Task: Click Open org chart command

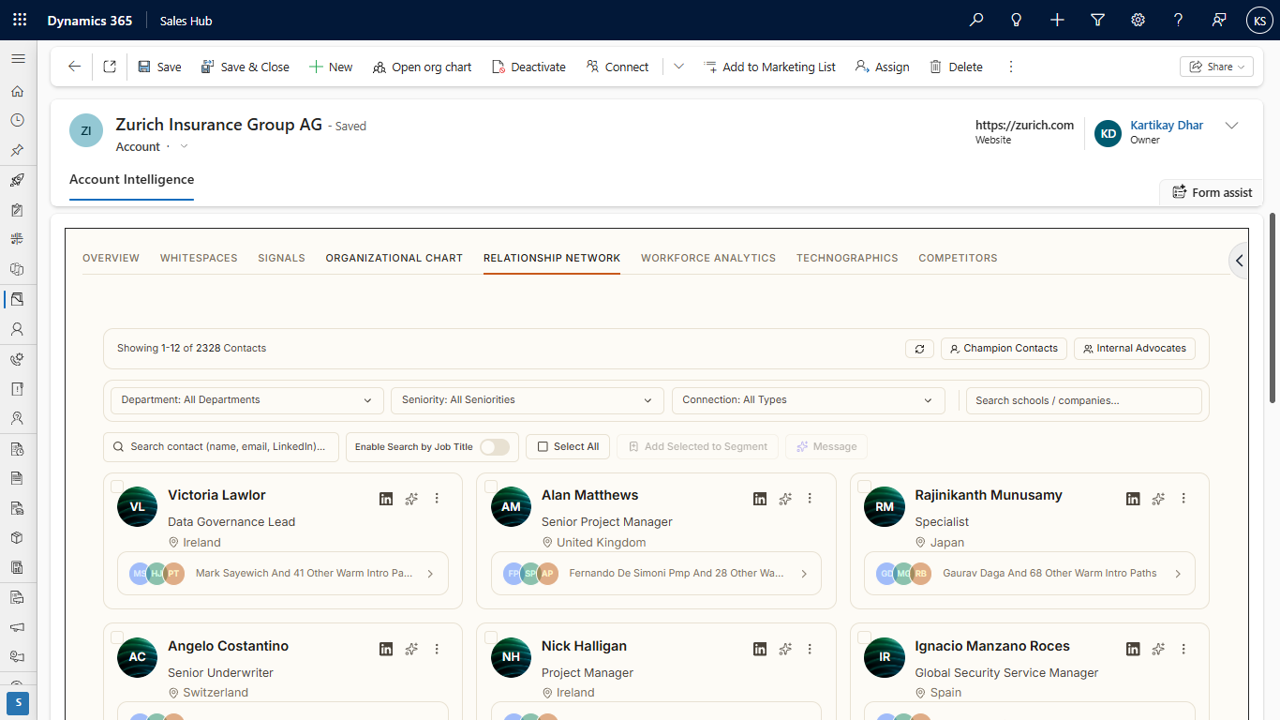Action: pos(422,67)
